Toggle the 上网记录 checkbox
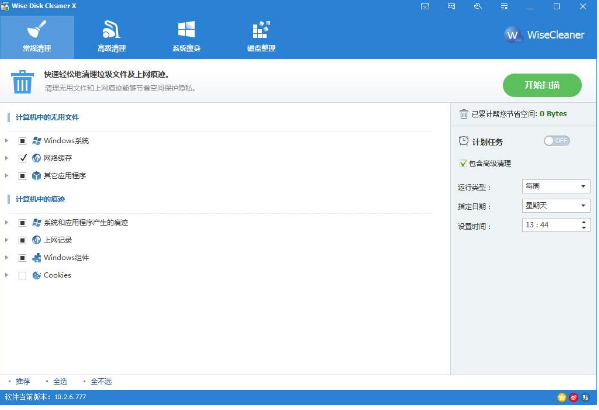Image resolution: width=599 pixels, height=410 pixels. (x=22, y=240)
